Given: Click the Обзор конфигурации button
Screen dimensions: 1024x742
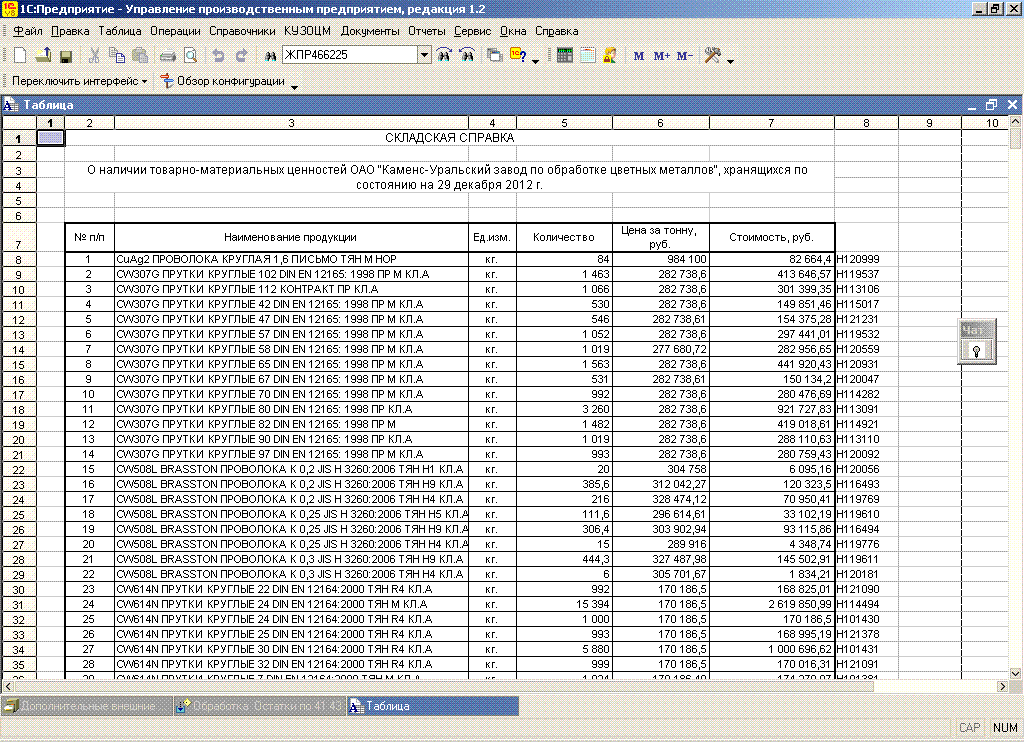Looking at the screenshot, I should tap(229, 81).
